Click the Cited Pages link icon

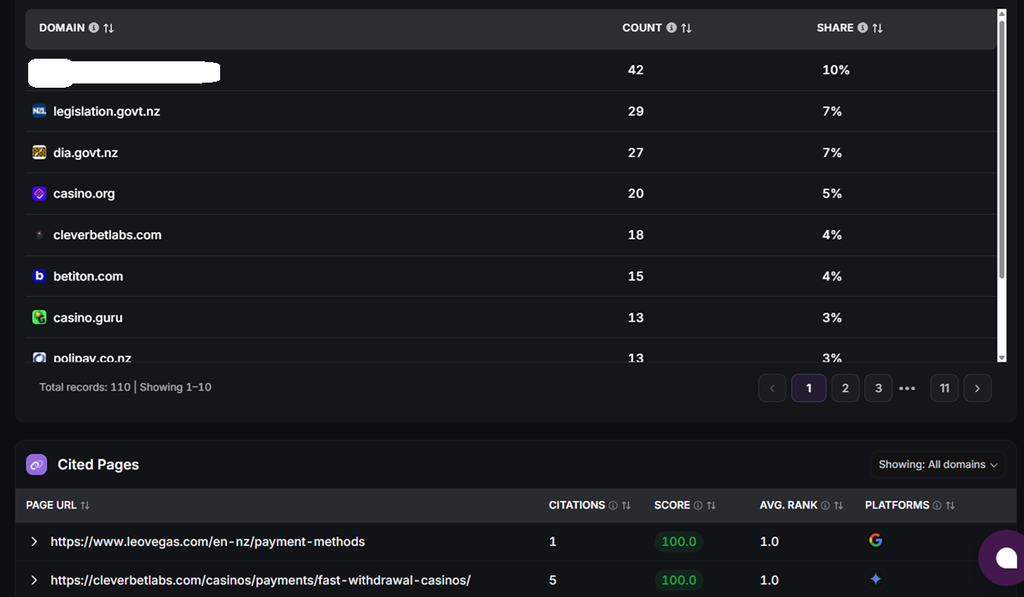pyautogui.click(x=37, y=464)
